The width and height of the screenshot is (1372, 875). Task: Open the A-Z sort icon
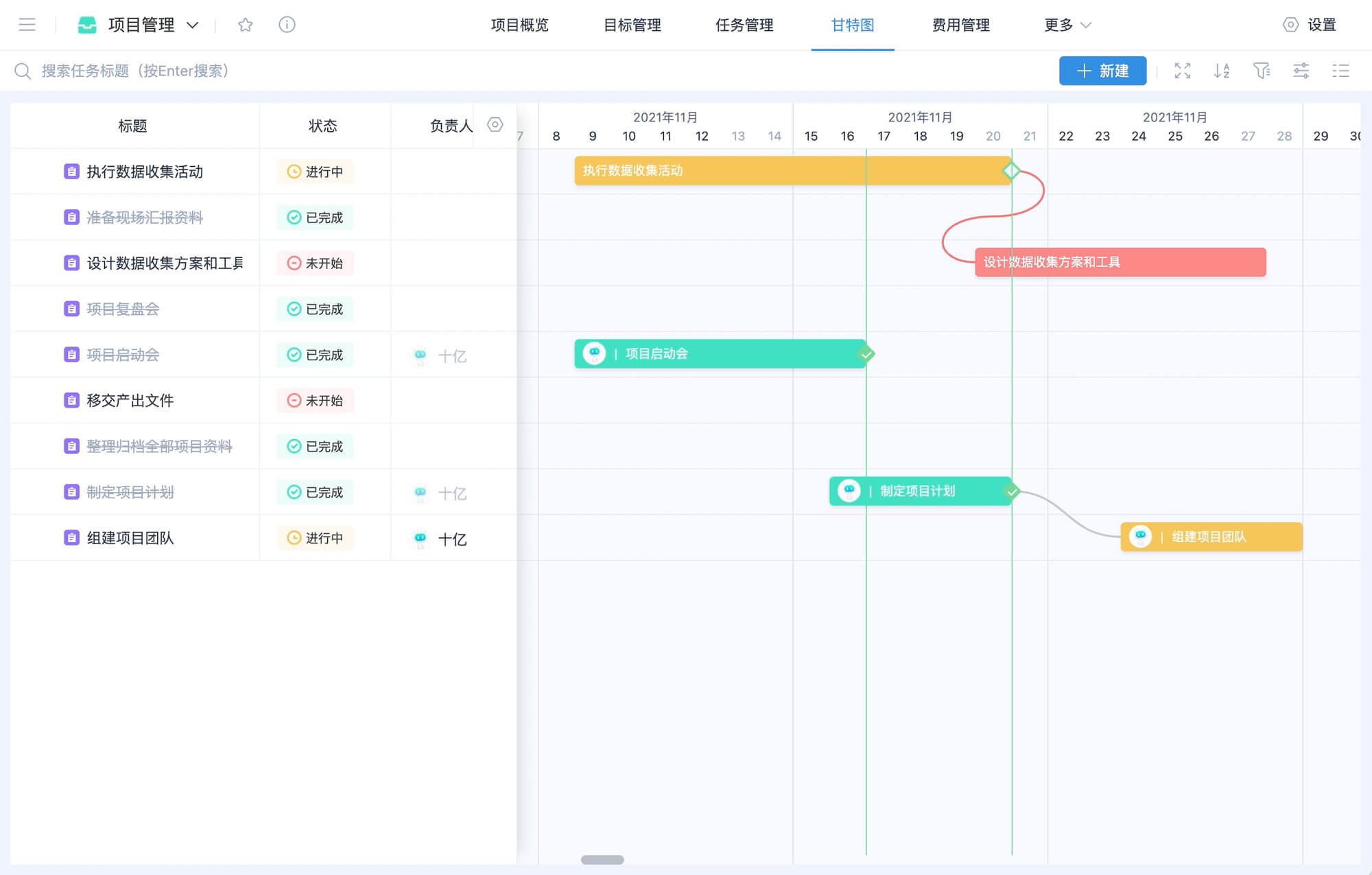(x=1221, y=71)
